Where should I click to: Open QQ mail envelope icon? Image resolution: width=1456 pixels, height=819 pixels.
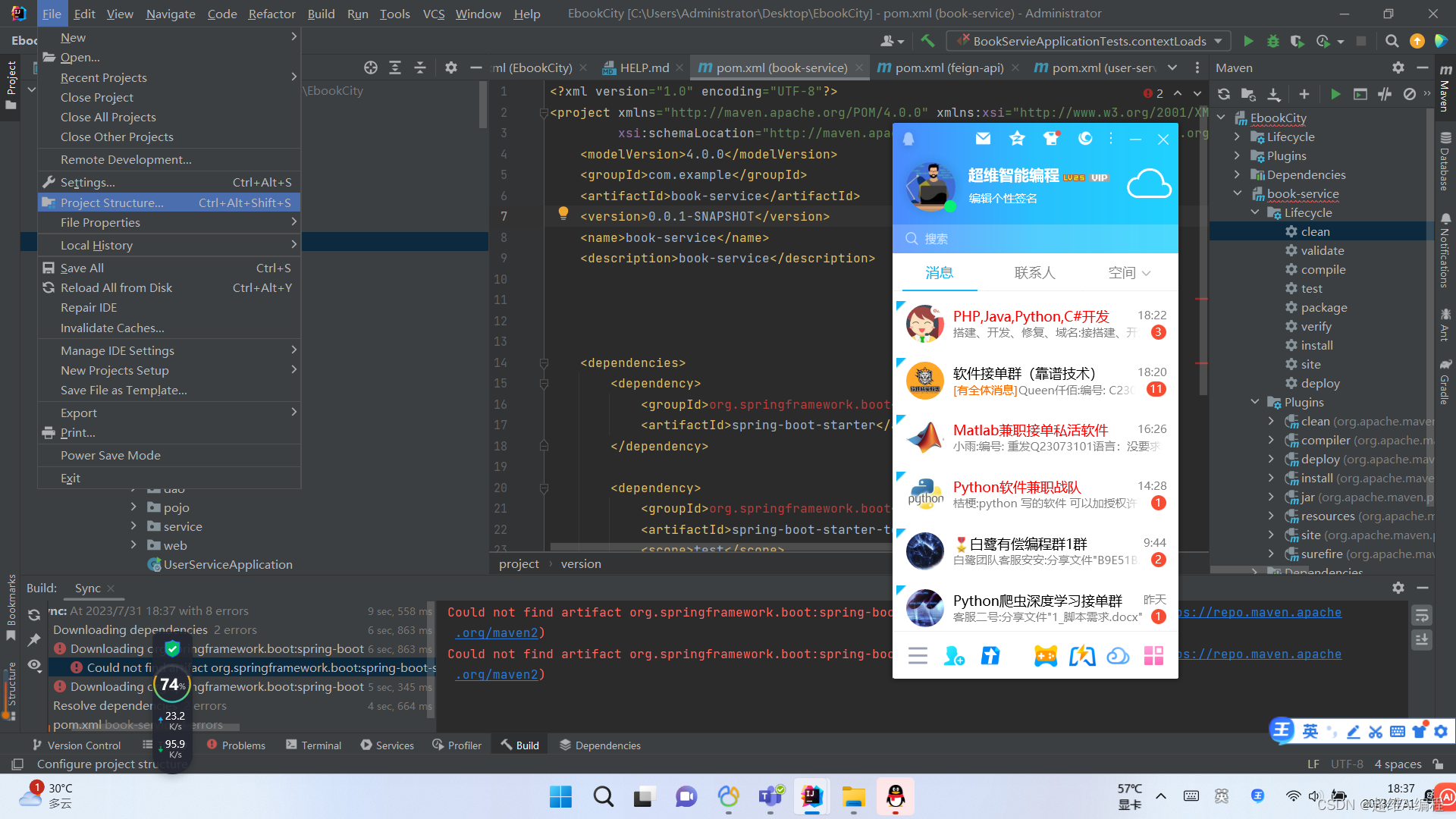(x=983, y=139)
